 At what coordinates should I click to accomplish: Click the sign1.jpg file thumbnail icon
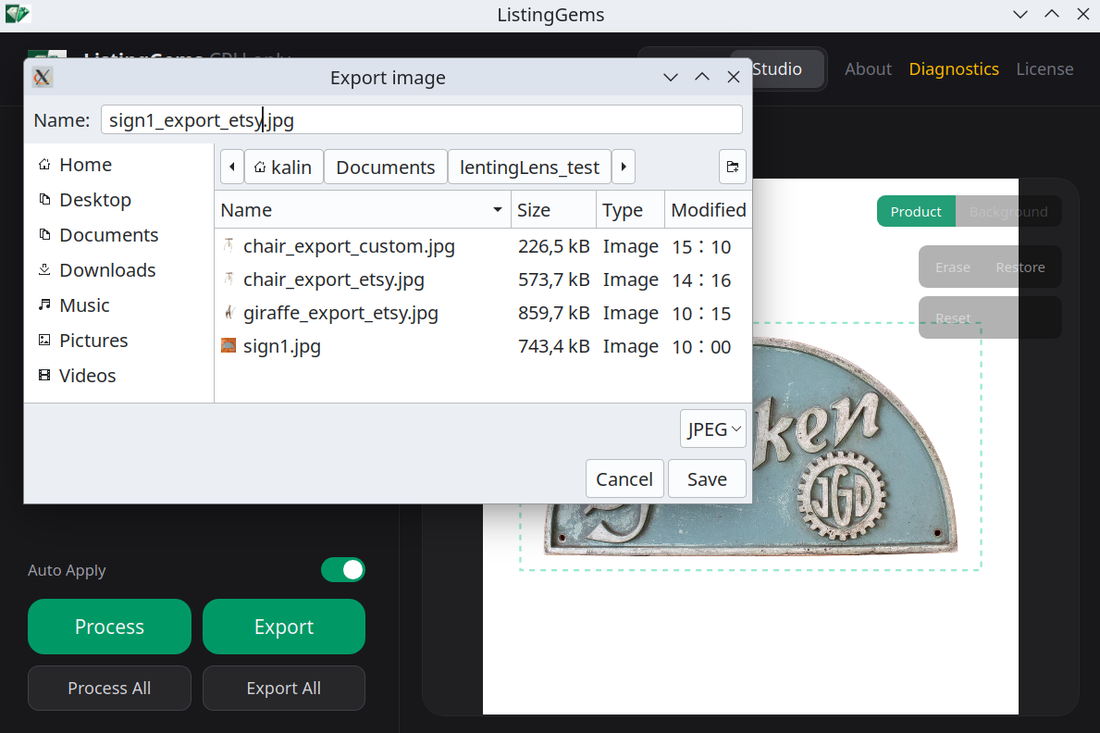229,346
